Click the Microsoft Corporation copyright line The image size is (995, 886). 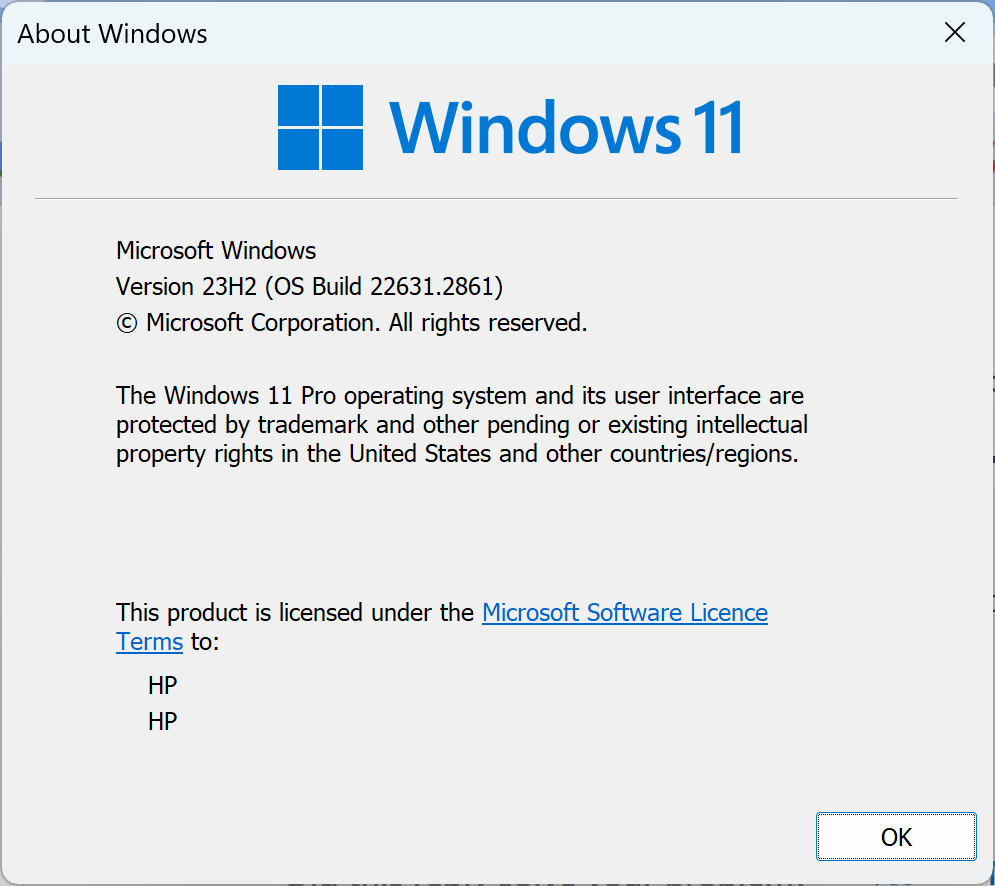352,323
